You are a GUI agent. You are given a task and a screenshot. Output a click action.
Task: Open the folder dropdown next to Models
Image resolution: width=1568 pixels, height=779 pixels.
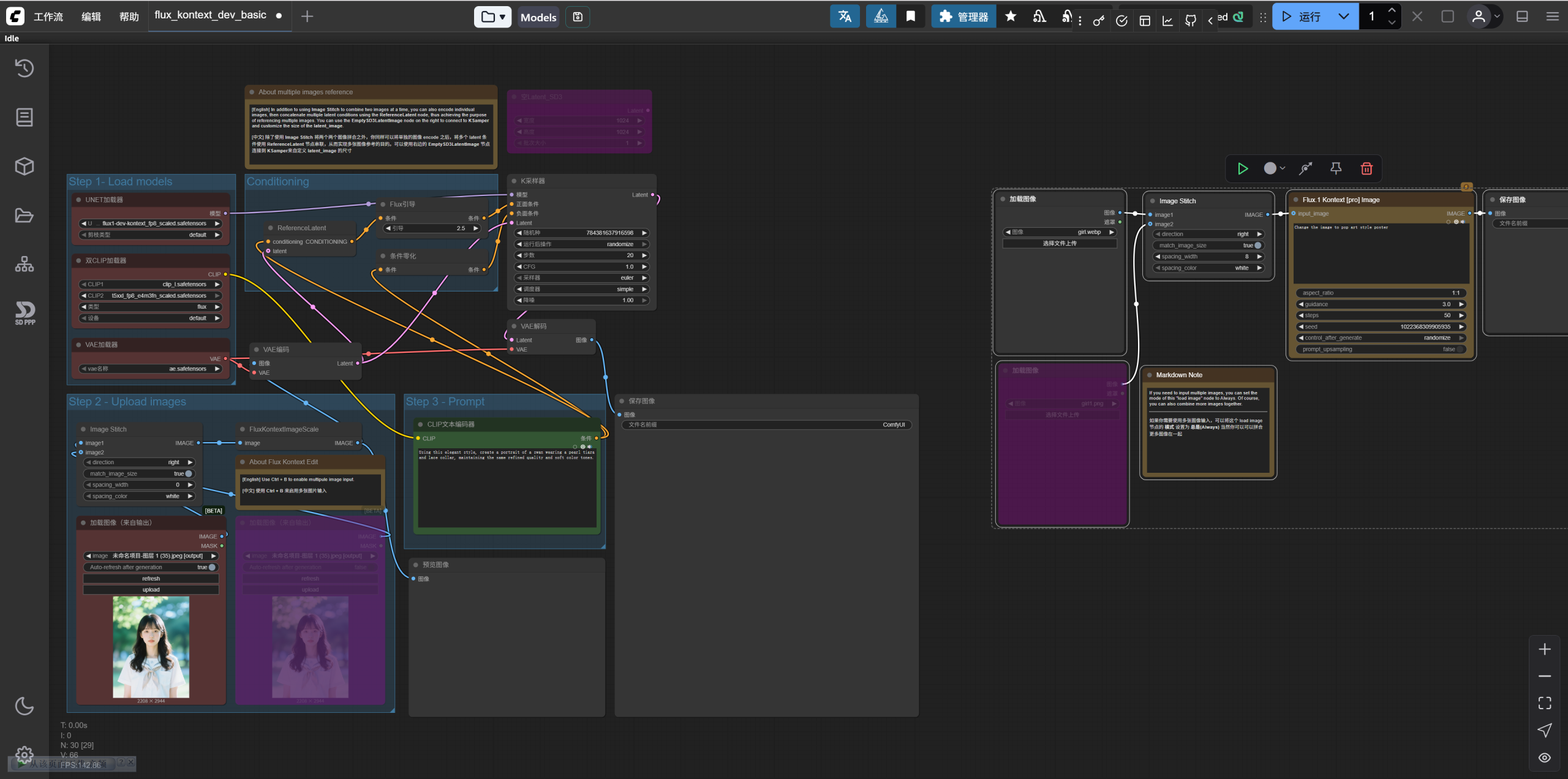click(x=492, y=17)
